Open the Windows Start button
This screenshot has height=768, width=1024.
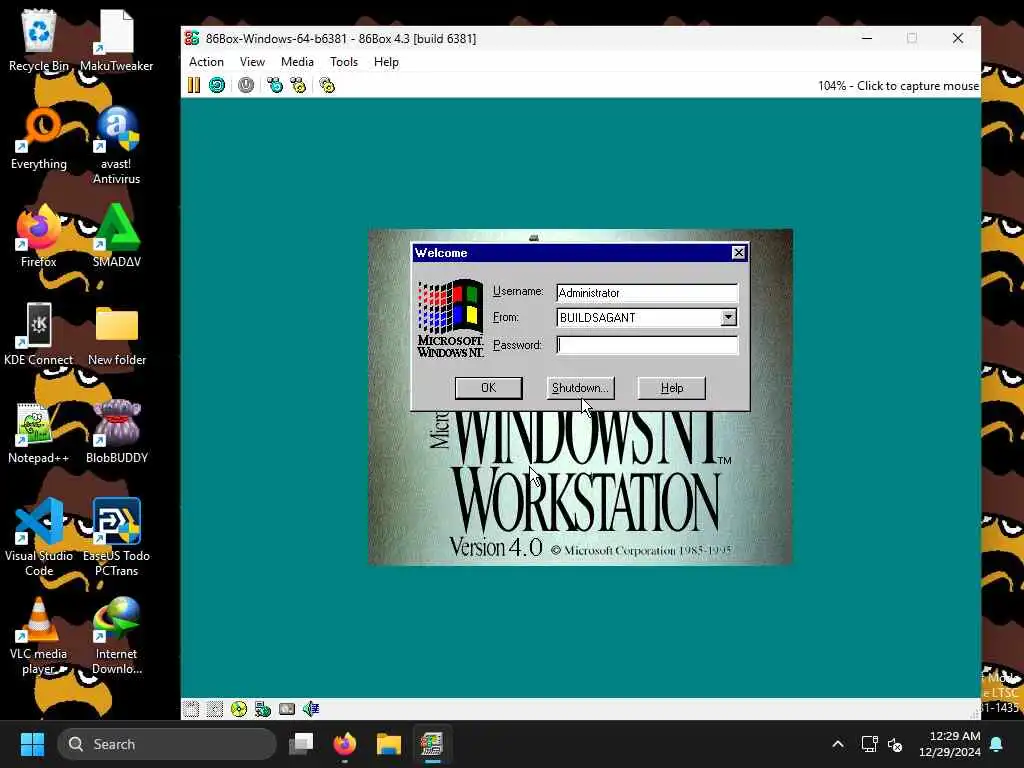click(32, 744)
